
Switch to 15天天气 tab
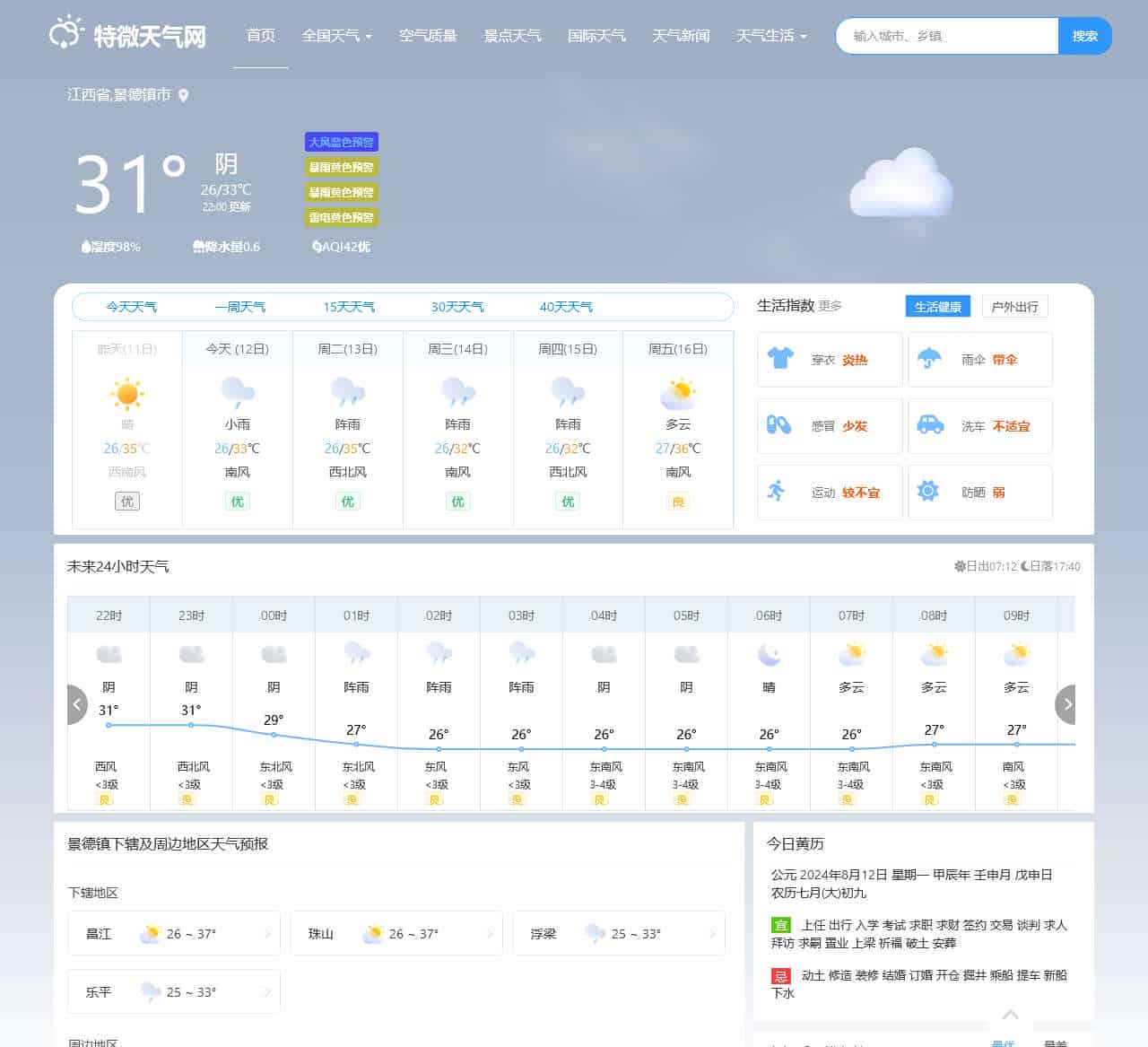pos(349,307)
